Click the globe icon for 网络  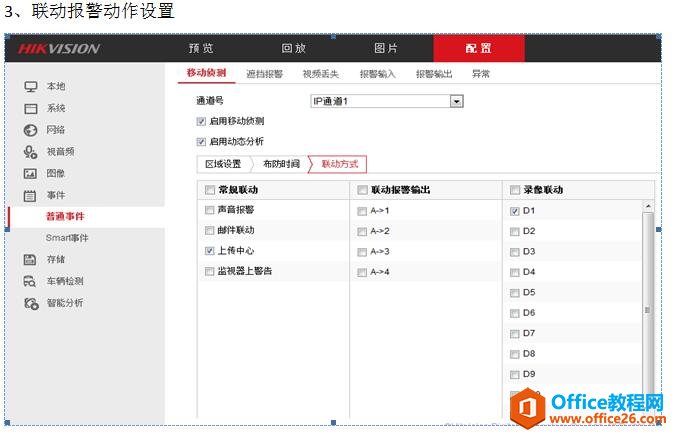pyautogui.click(x=30, y=130)
